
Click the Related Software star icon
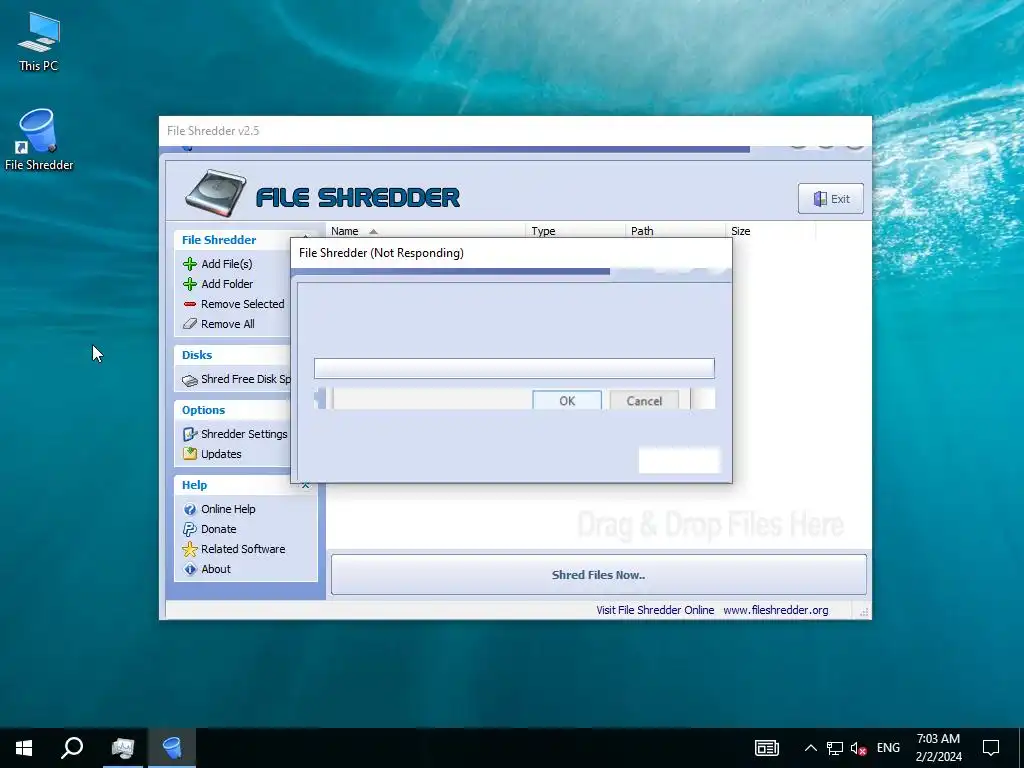(190, 549)
